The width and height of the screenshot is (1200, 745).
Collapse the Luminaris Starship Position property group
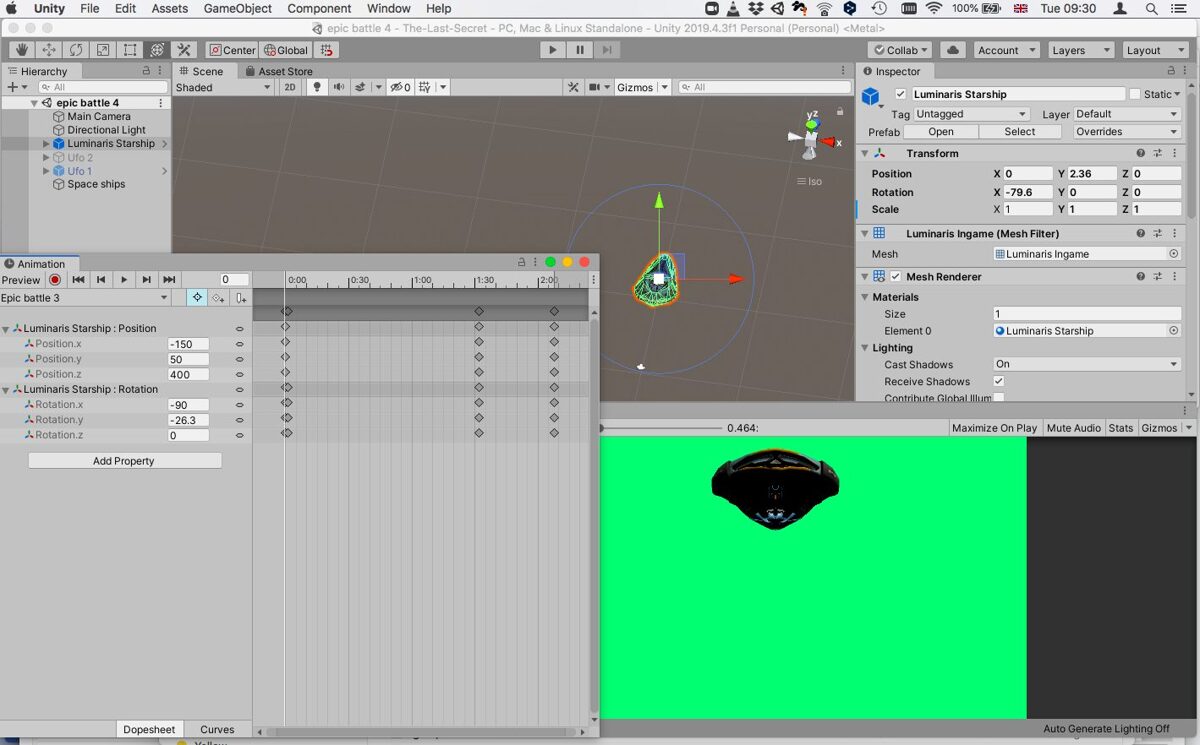pos(6,329)
